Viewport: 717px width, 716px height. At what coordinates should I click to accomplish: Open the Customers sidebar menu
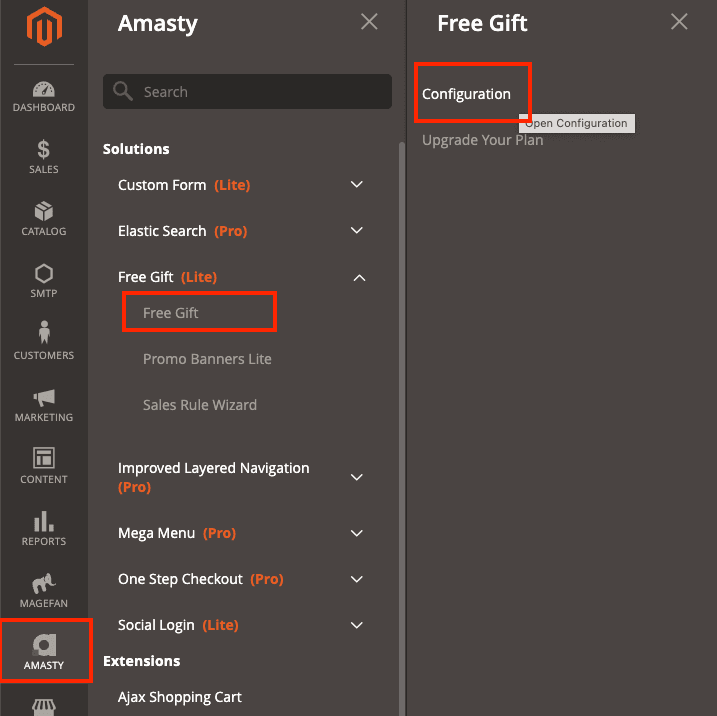coord(44,341)
